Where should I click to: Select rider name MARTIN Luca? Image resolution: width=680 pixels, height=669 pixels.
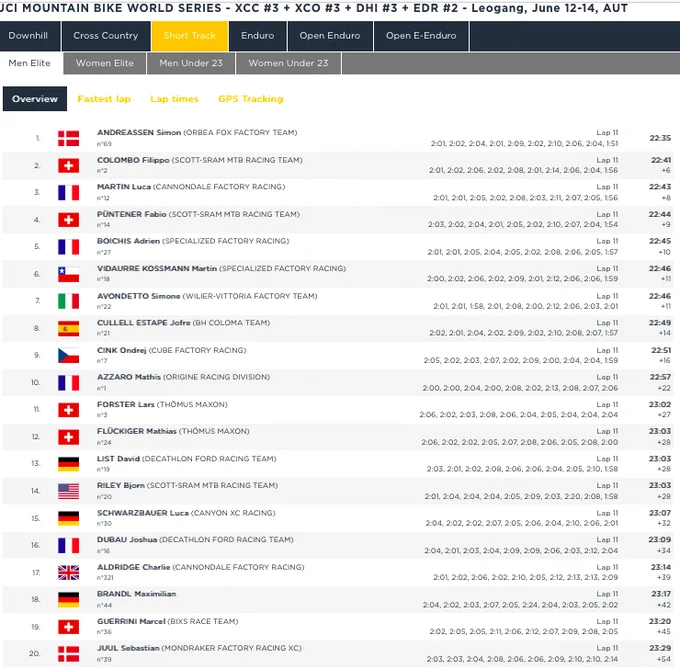(124, 187)
